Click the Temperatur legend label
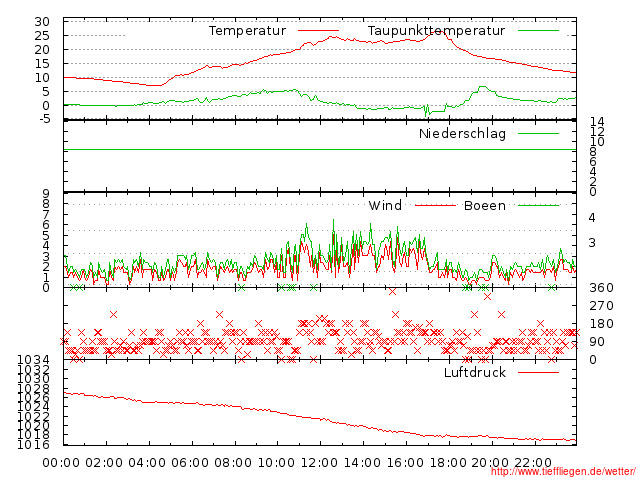Screen dimensions: 640x480 pyautogui.click(x=247, y=31)
